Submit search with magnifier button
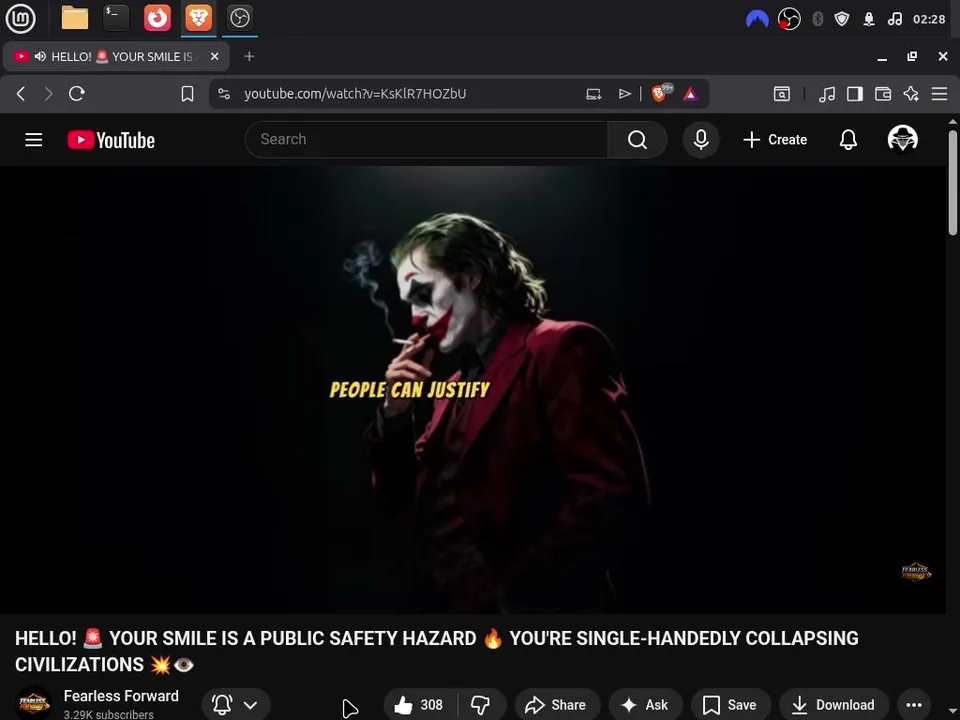Screen dimensions: 960x720 (x=637, y=140)
